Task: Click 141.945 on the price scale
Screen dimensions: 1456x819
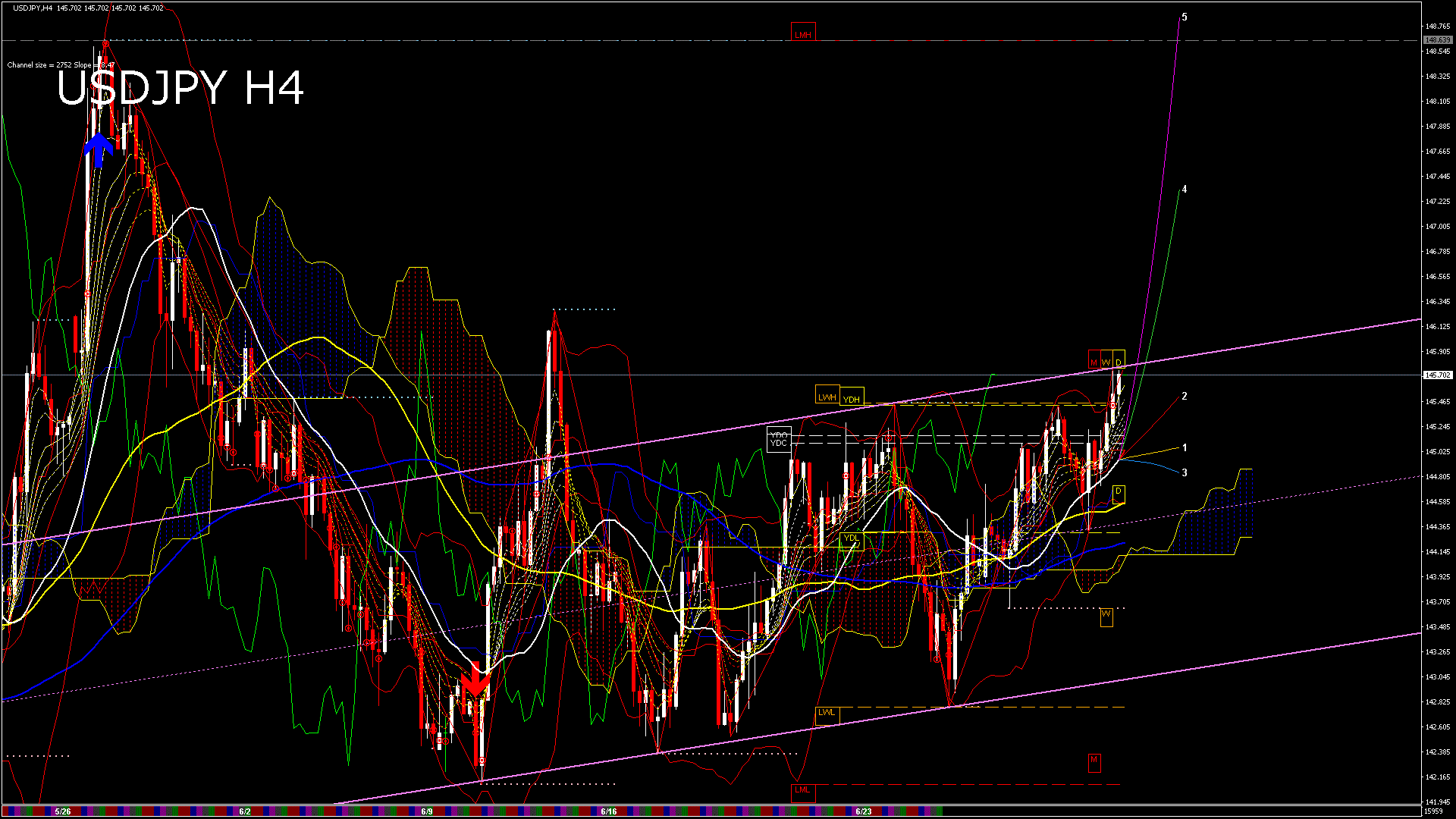Action: 1438,802
